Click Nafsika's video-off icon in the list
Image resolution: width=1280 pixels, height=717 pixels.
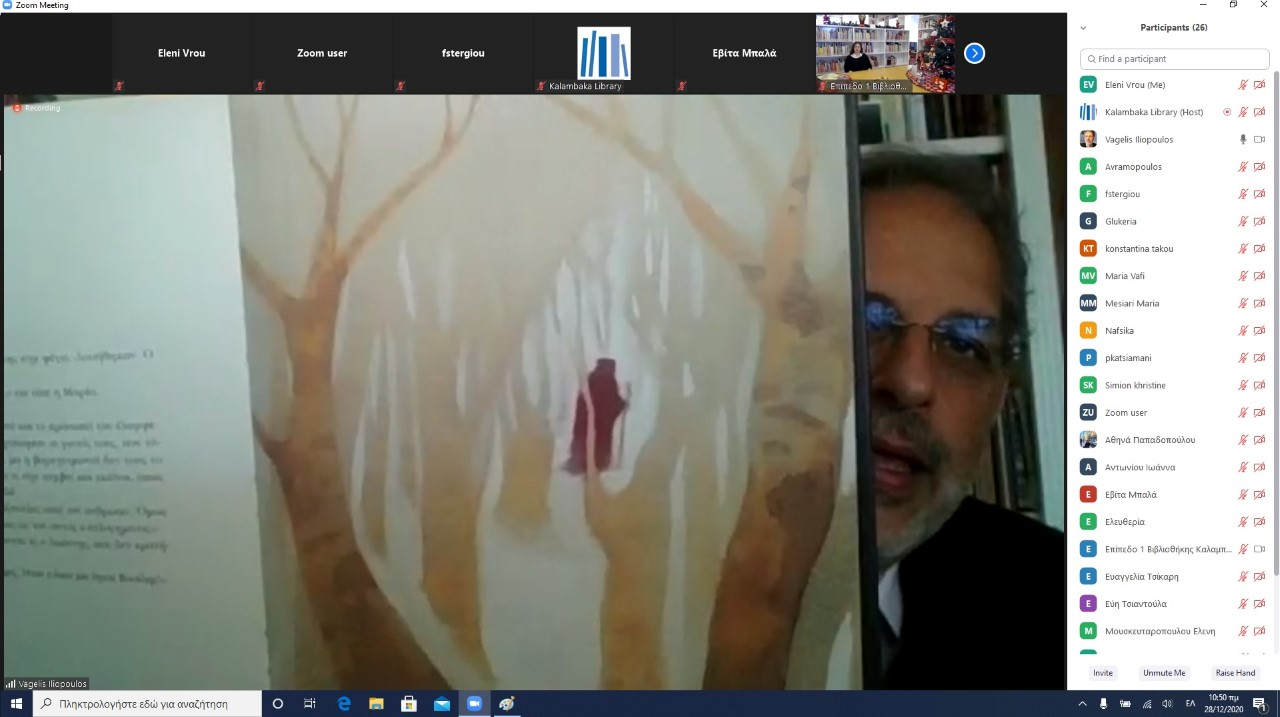click(1259, 330)
